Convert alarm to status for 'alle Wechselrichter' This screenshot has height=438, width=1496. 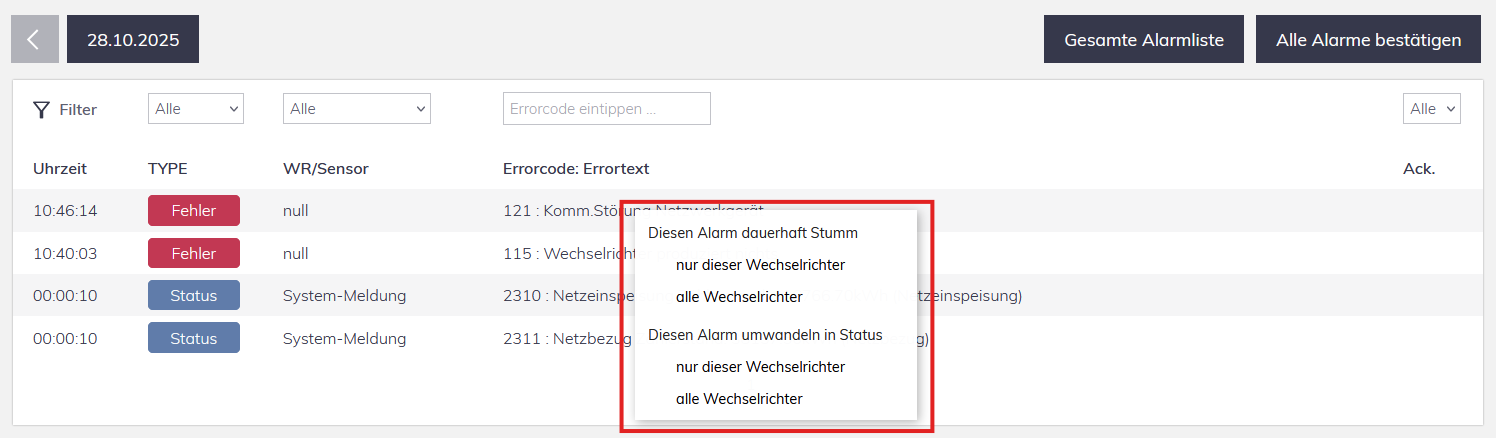[739, 399]
